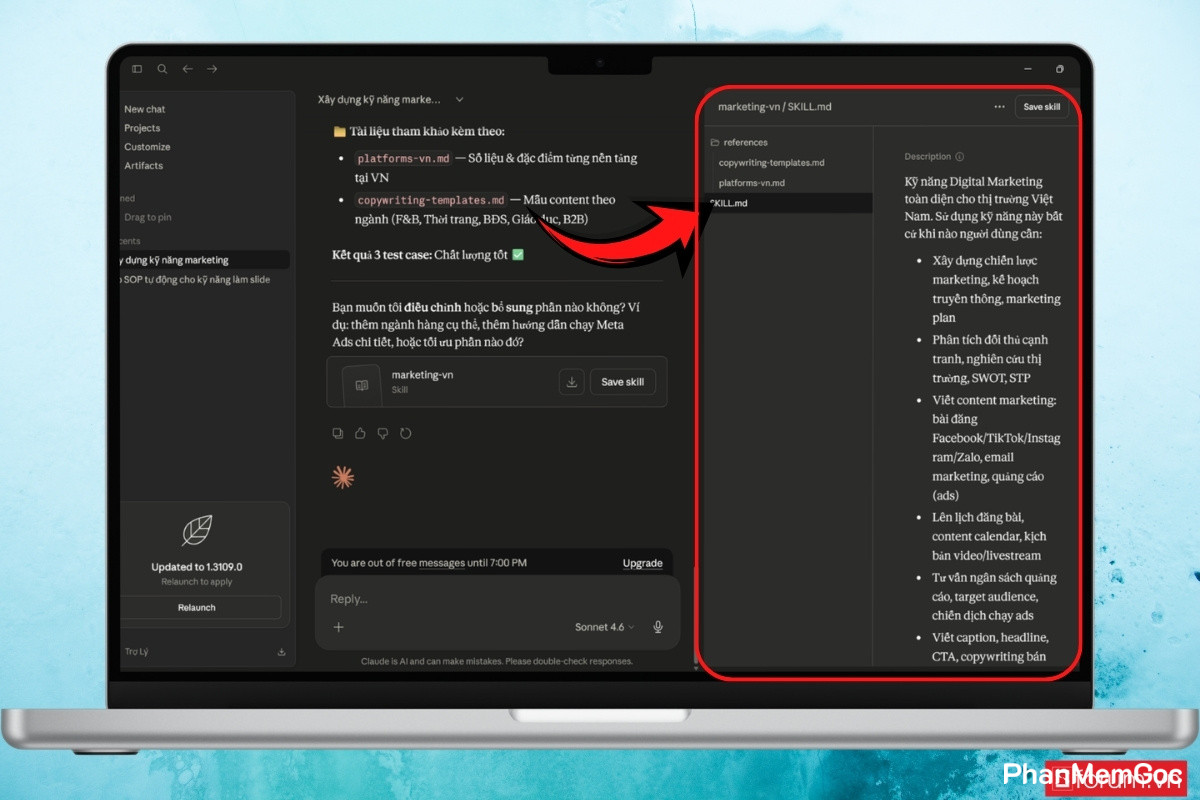Click the download icon beside Trợ Lý
The height and width of the screenshot is (800, 1200).
point(281,652)
